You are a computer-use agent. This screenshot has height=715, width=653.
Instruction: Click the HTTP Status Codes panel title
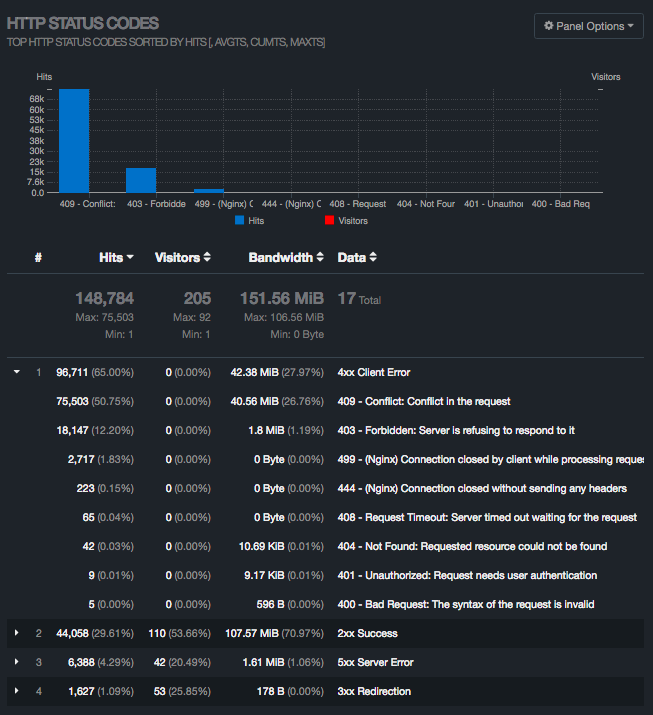tap(83, 22)
